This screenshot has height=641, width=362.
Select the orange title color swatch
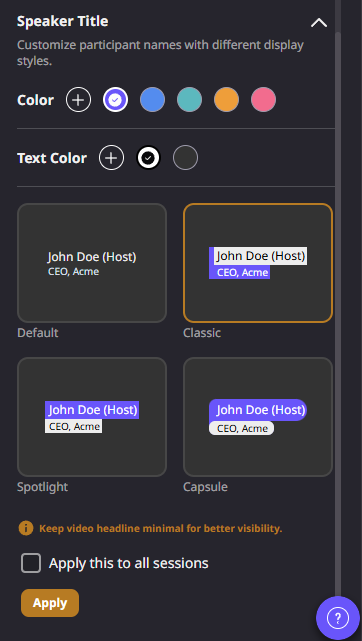226,99
